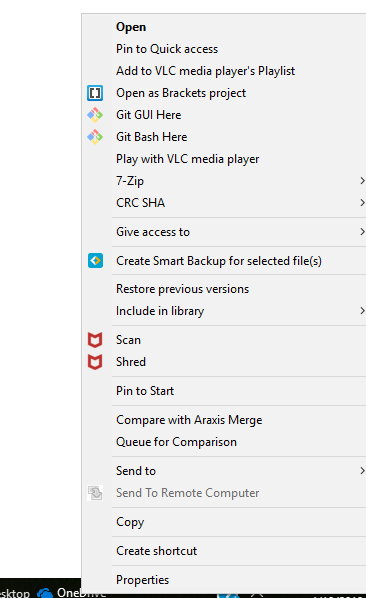Expand the Include in library submenu arrow

click(x=362, y=311)
